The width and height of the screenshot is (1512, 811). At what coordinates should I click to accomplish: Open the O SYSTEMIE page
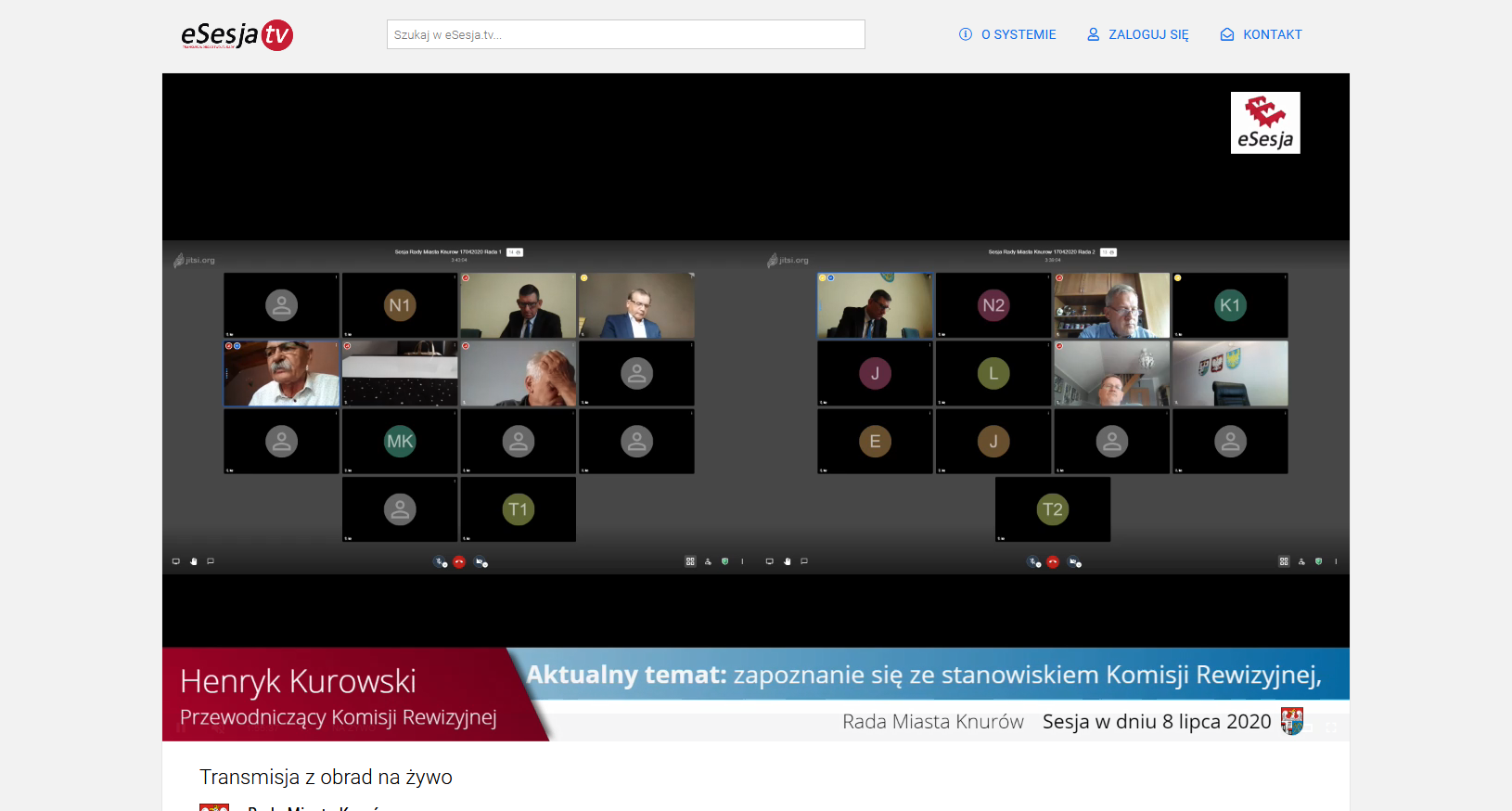pos(1007,34)
